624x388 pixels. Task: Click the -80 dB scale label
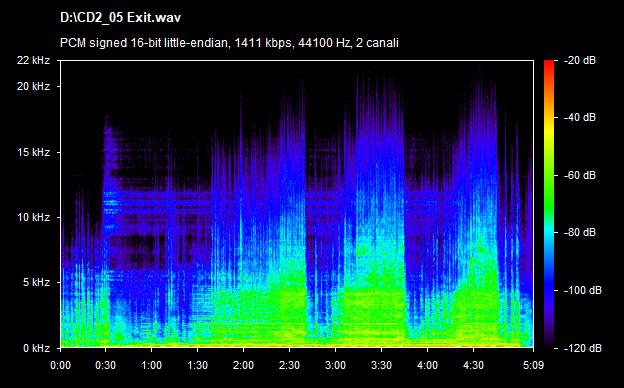tap(580, 232)
